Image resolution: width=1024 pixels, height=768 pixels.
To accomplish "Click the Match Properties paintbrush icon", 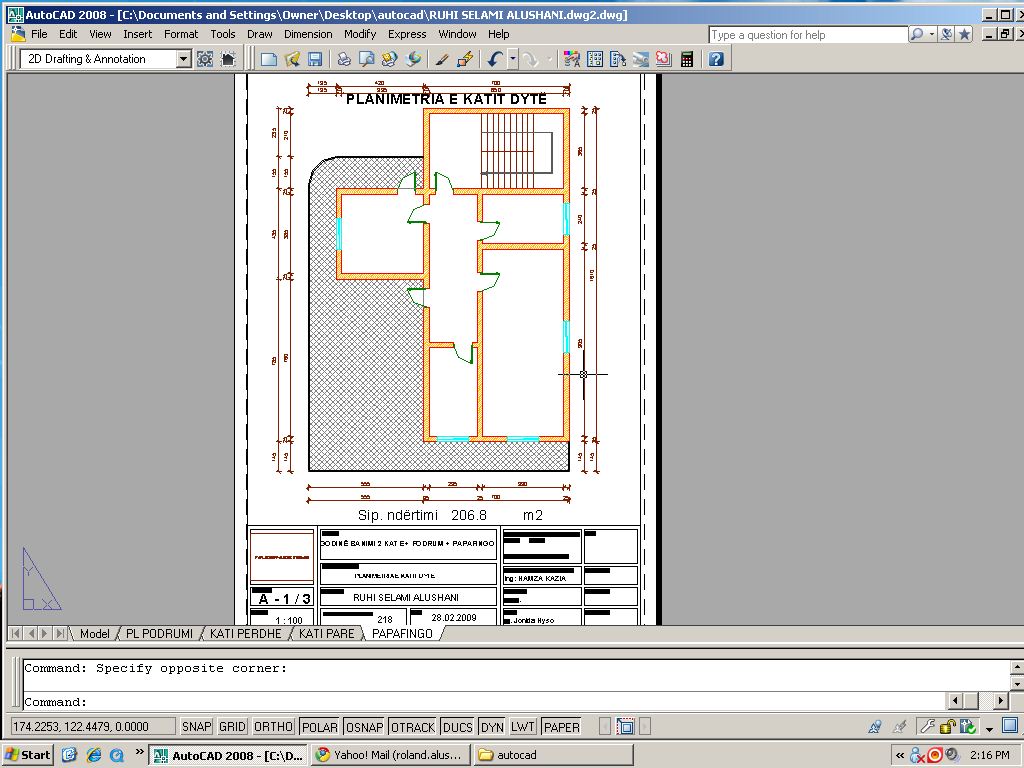I will coord(442,59).
